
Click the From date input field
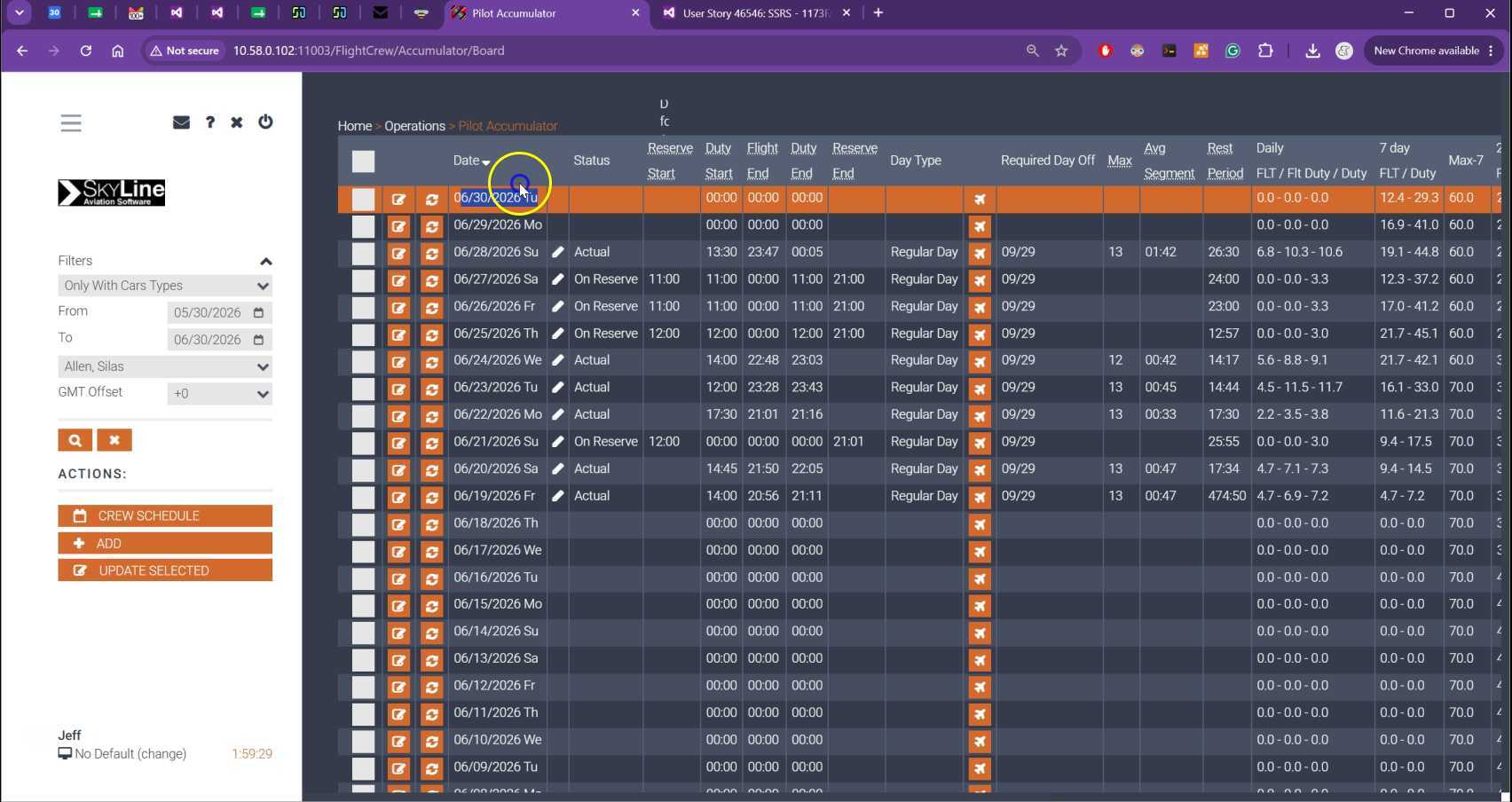219,312
